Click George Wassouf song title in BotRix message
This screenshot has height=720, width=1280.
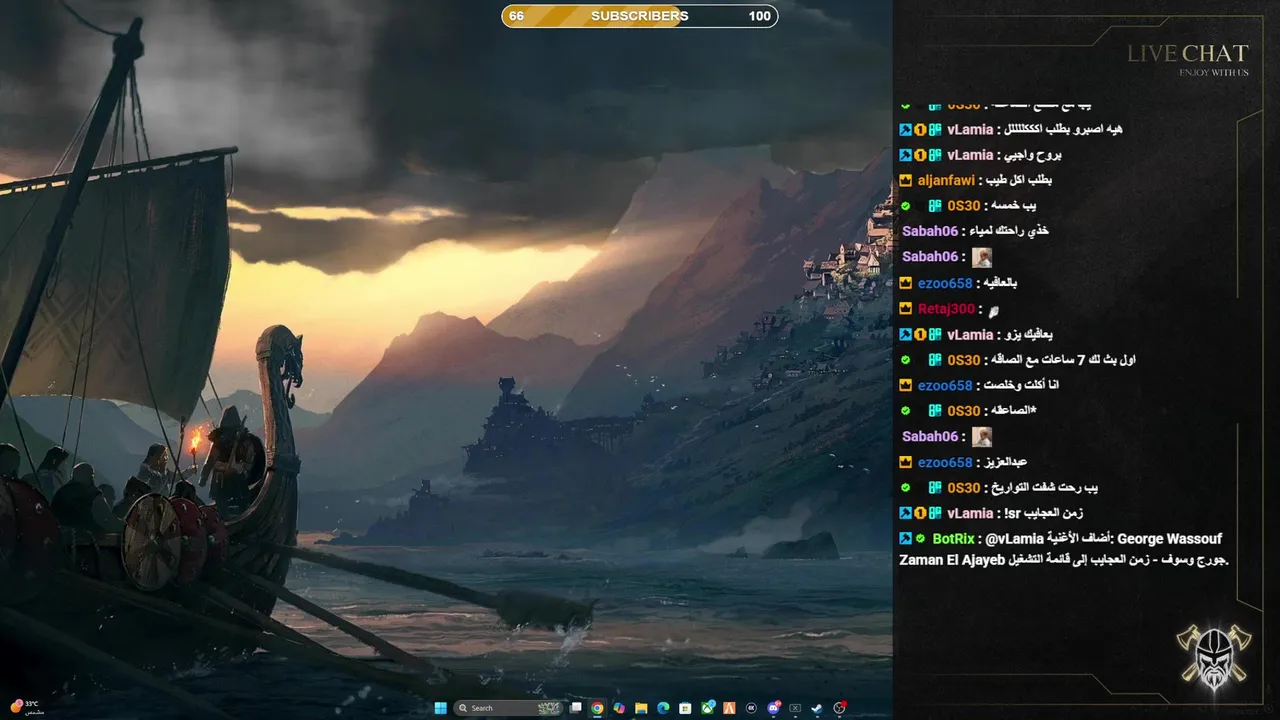1169,539
